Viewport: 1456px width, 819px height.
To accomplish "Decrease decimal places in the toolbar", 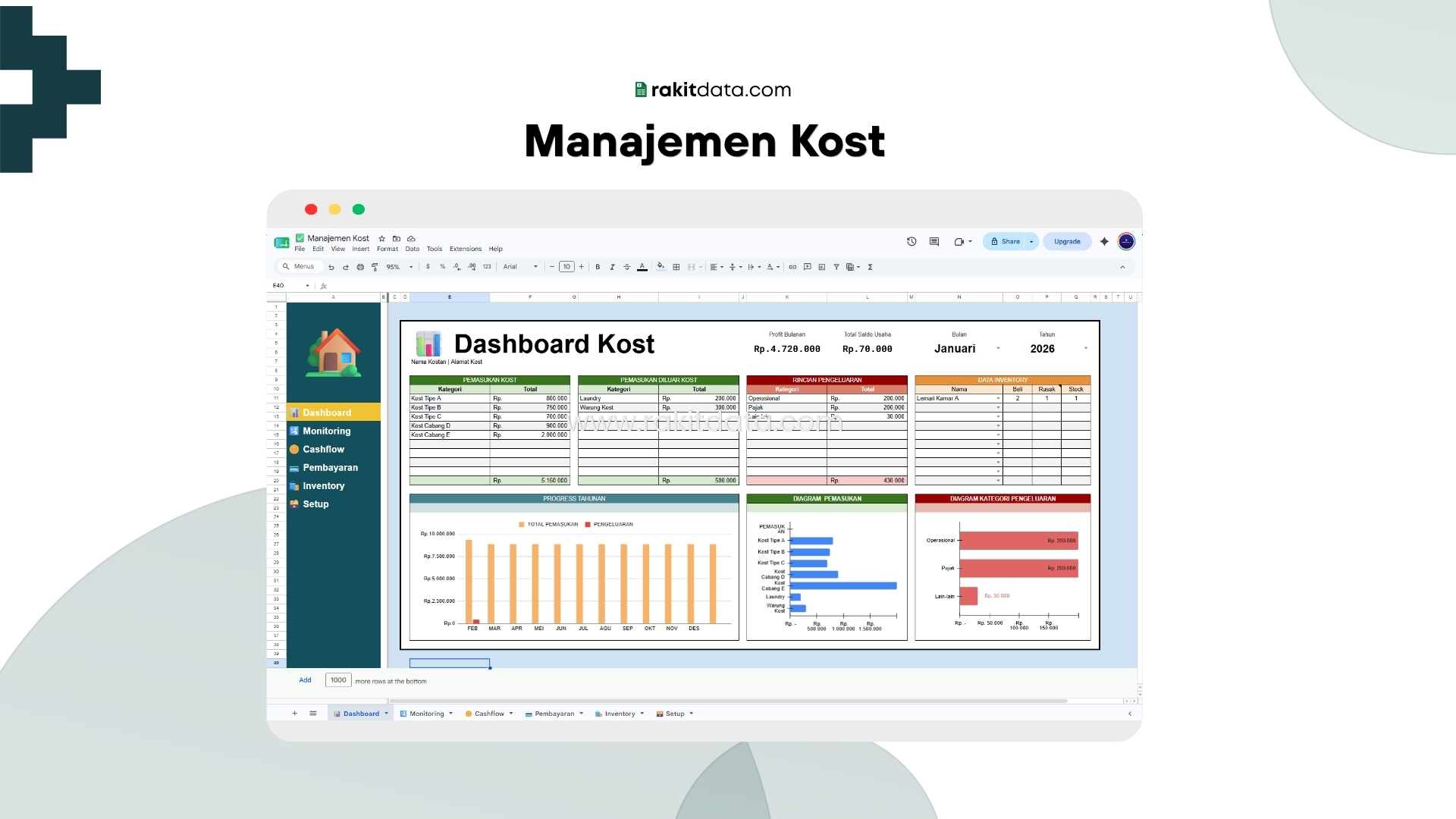I will tap(457, 267).
